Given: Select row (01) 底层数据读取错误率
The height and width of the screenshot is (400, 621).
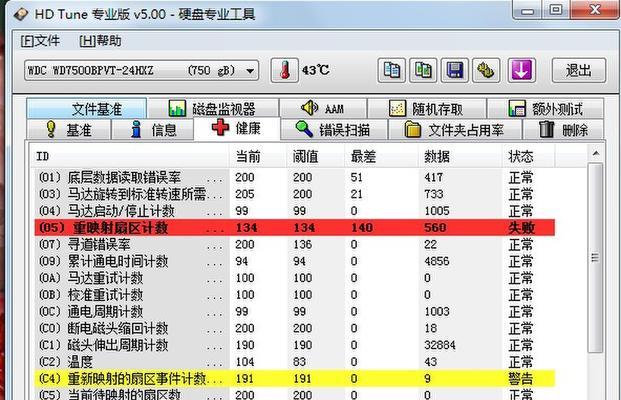Looking at the screenshot, I should 295,177.
